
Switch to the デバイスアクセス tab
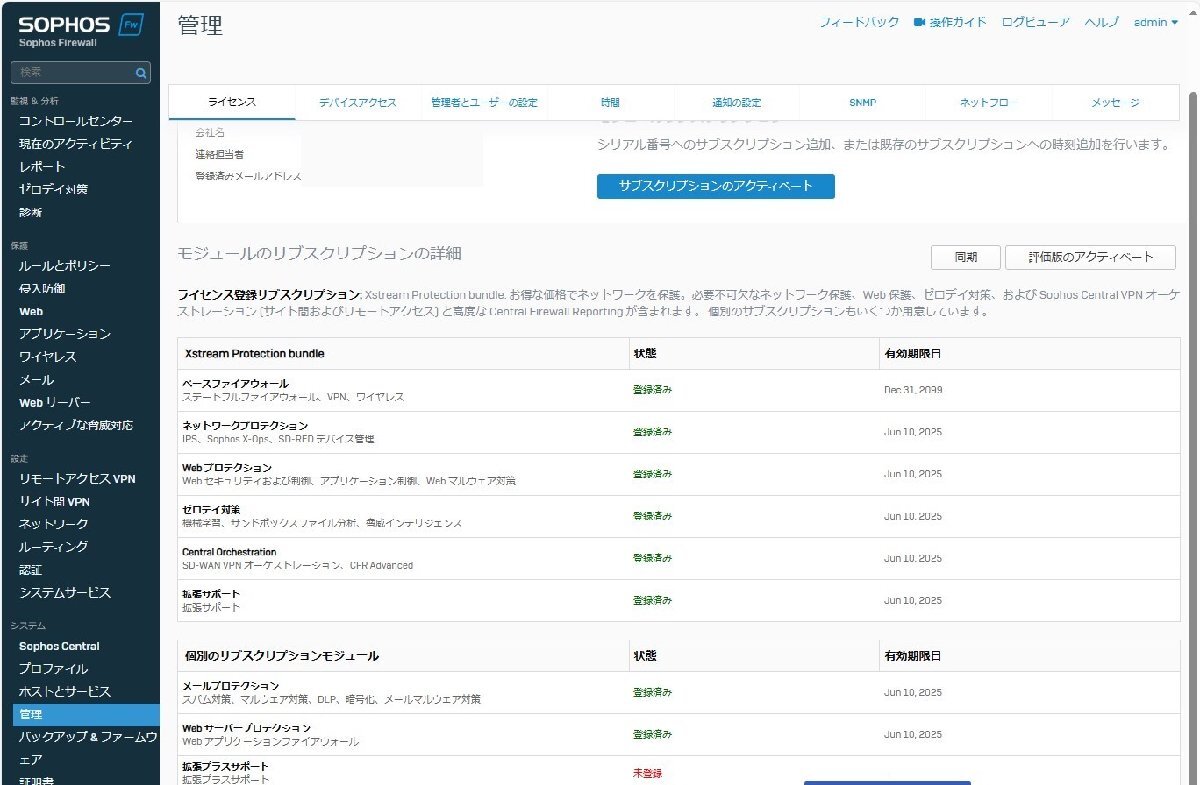(358, 102)
